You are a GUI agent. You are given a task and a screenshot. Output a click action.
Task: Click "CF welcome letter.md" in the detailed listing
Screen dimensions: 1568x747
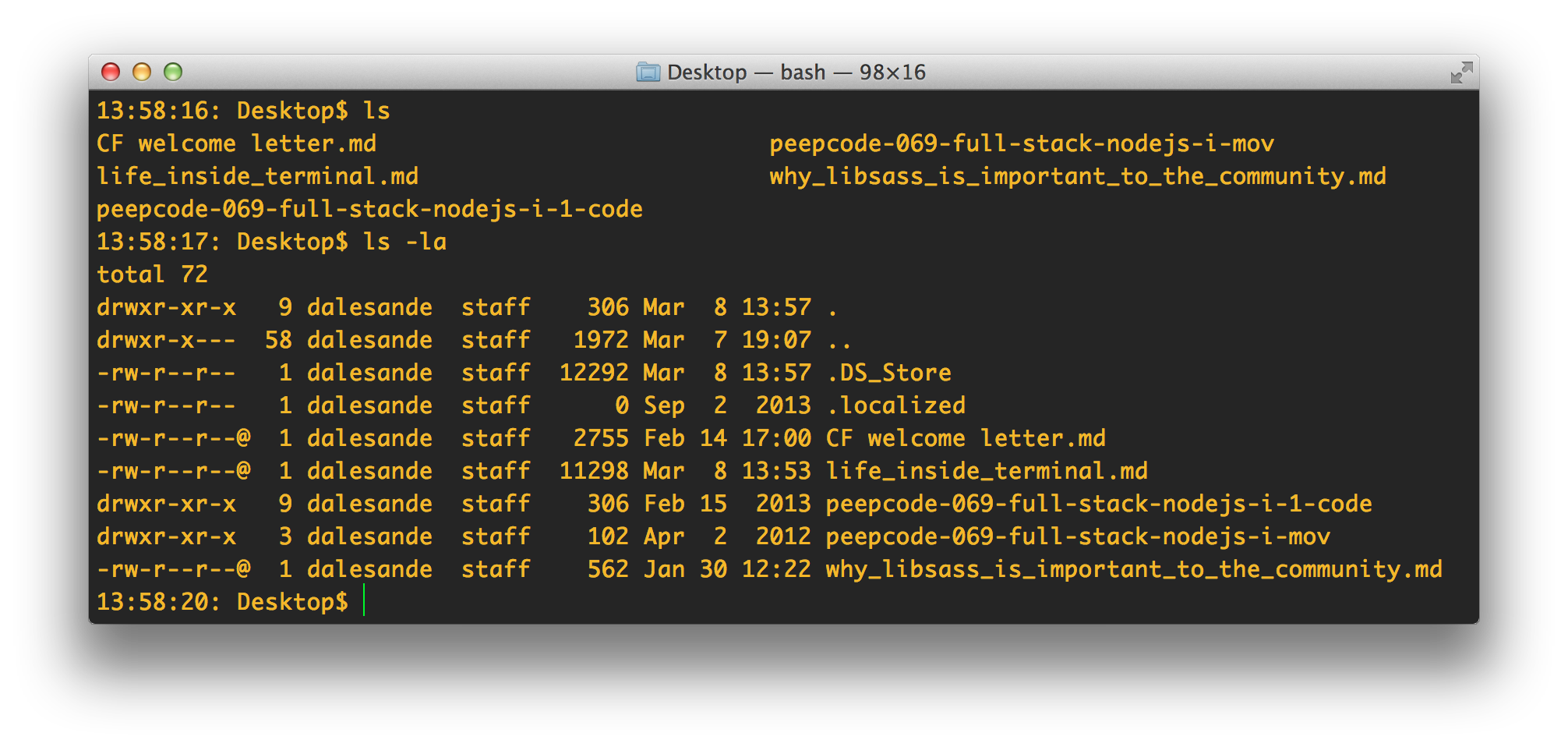[966, 438]
